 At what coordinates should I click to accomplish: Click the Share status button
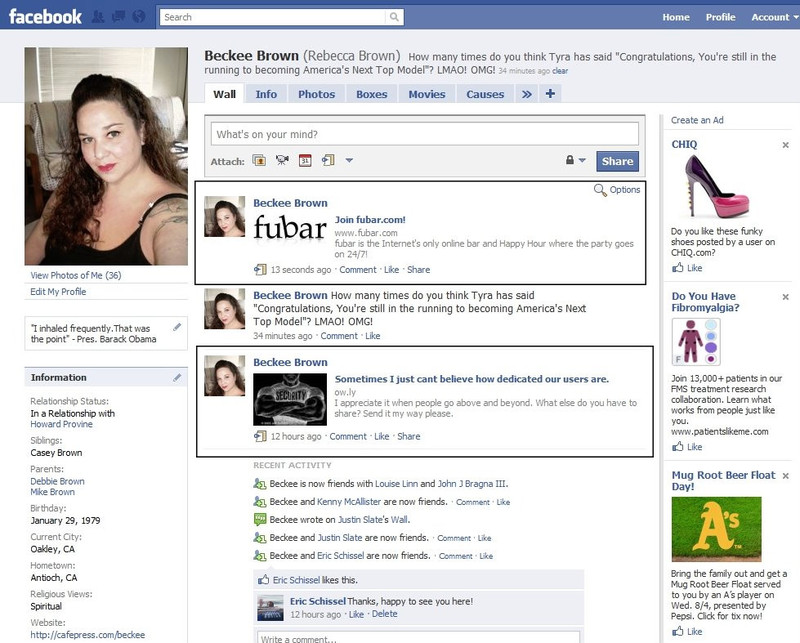[x=617, y=161]
